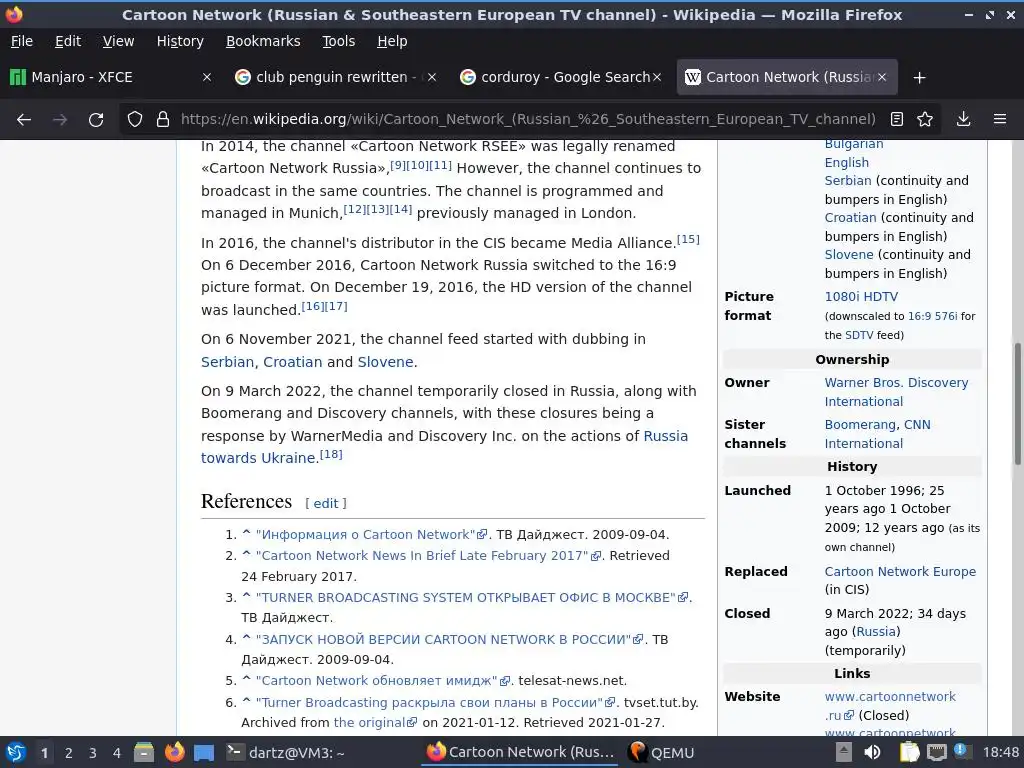Open citation [15] footnote link
Viewport: 1024px width, 768px height.
[x=688, y=239]
